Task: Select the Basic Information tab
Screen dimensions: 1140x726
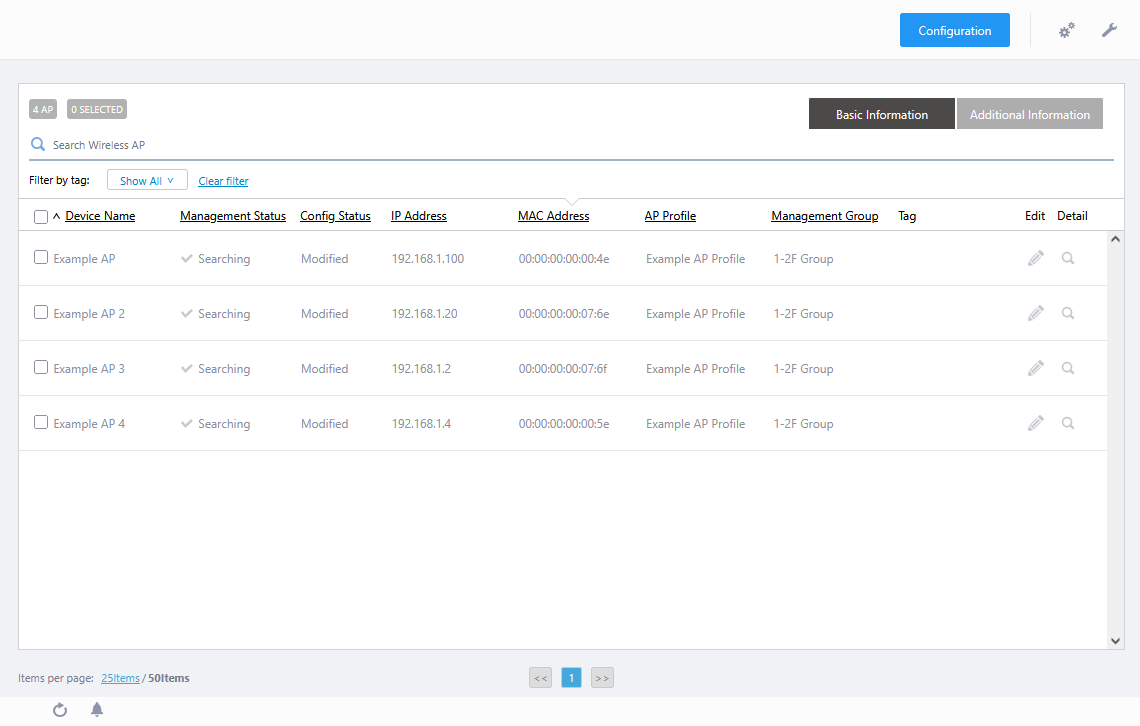Action: pos(881,114)
